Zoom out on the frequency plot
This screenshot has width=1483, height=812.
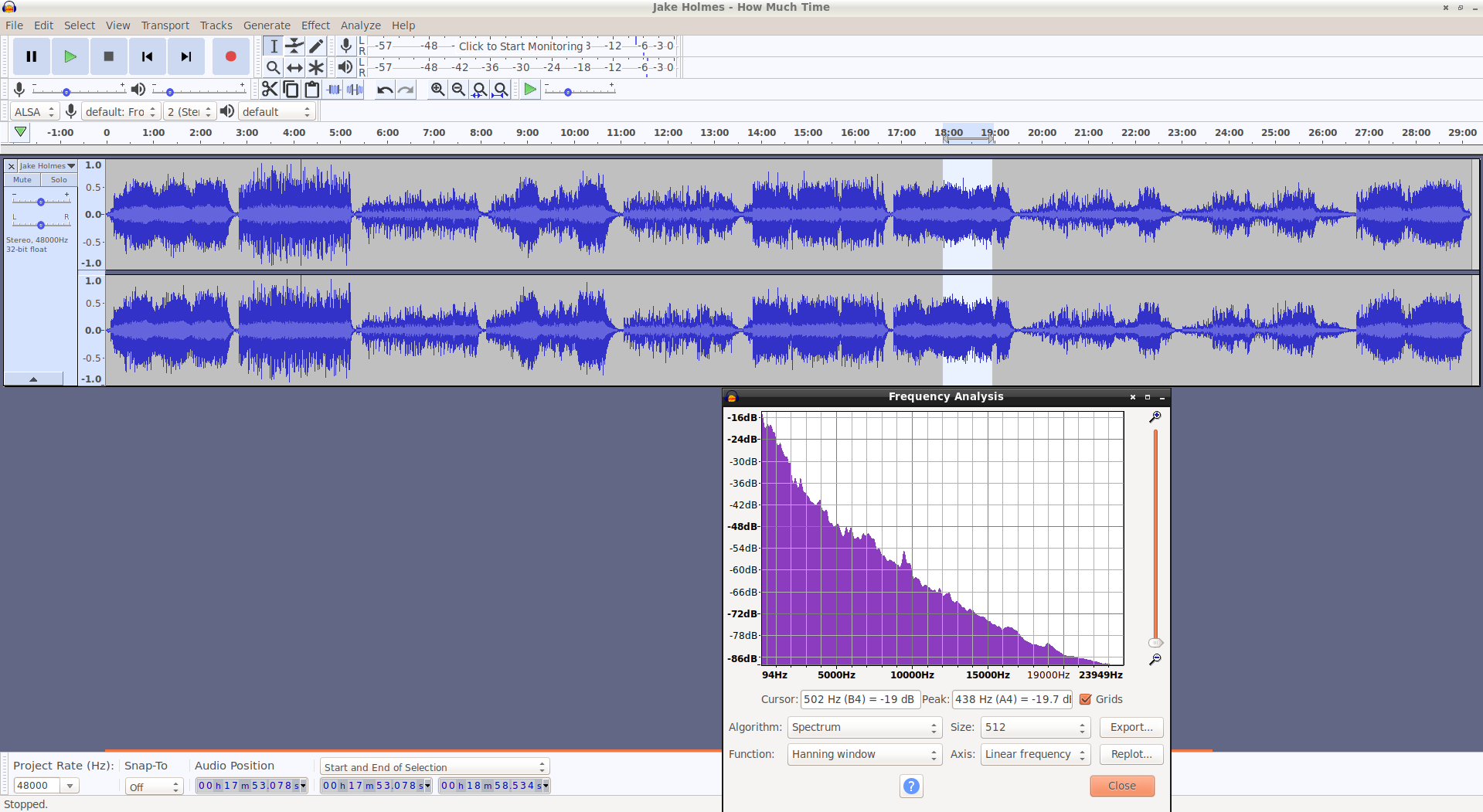(1155, 660)
